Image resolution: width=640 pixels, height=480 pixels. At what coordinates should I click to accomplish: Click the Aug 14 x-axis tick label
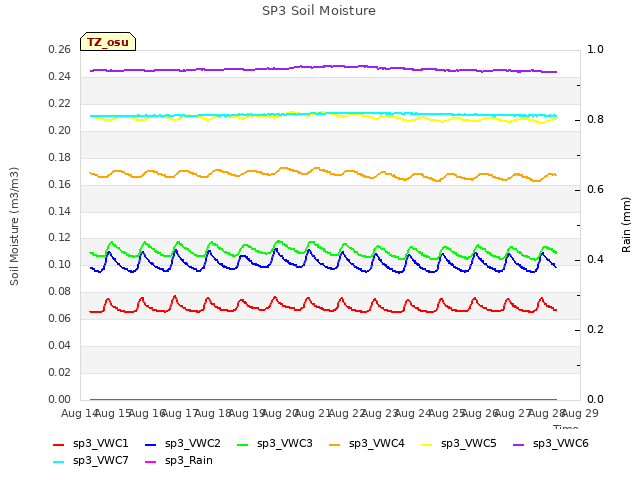pyautogui.click(x=79, y=413)
